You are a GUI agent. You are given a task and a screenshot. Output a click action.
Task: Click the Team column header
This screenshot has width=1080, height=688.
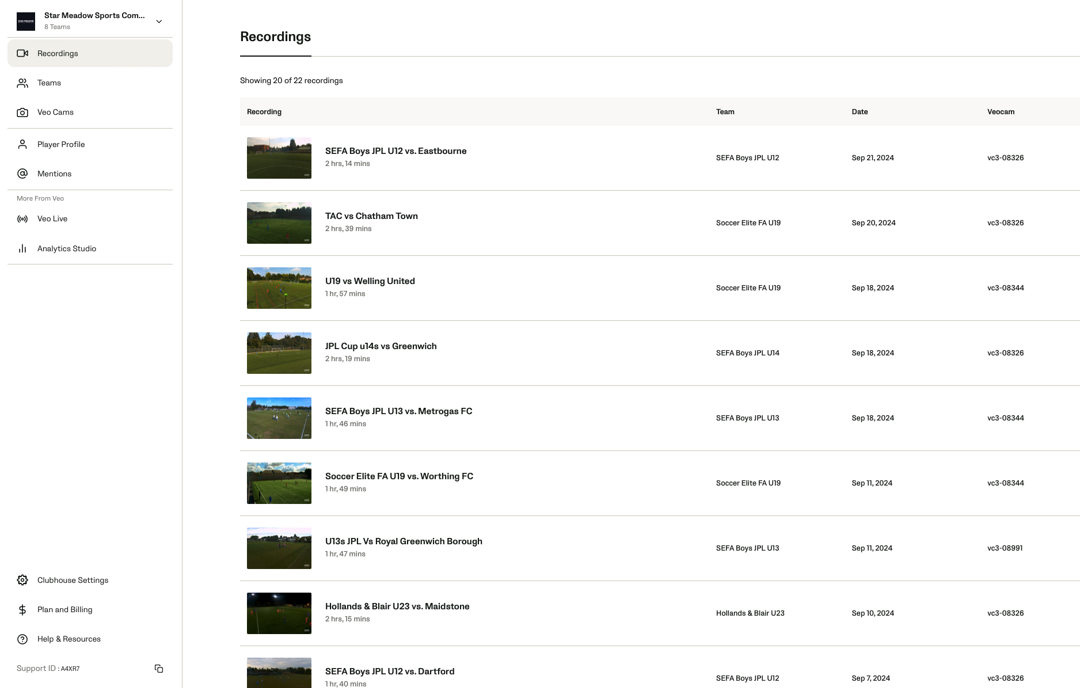coord(725,112)
